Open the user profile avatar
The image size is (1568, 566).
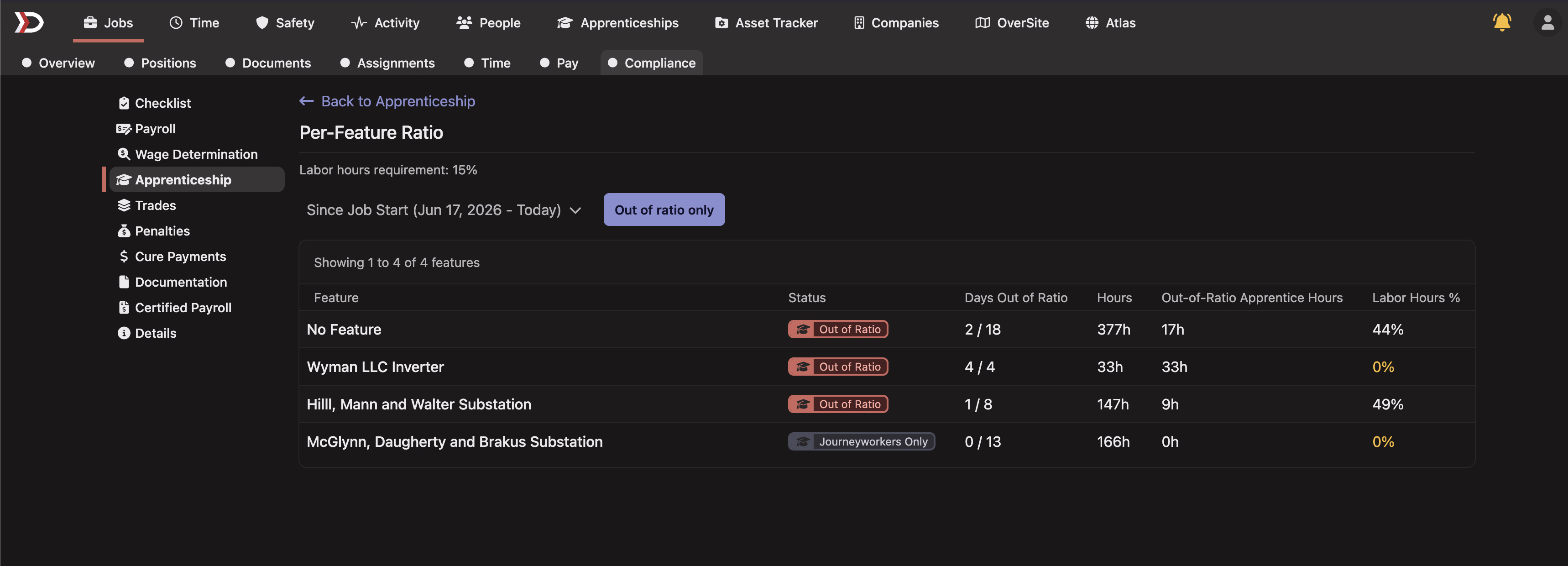point(1547,22)
